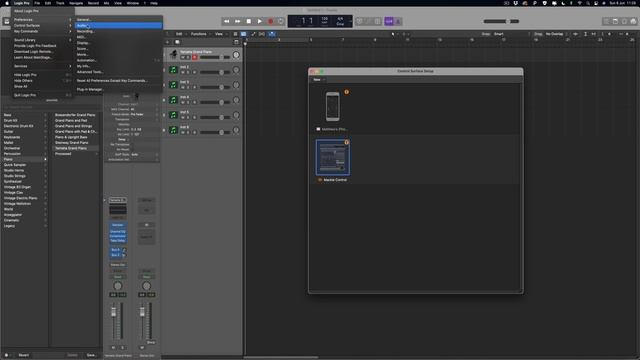Viewport: 640px width, 360px height.
Task: Expand the Key Commands submenu
Action: (x=42, y=31)
